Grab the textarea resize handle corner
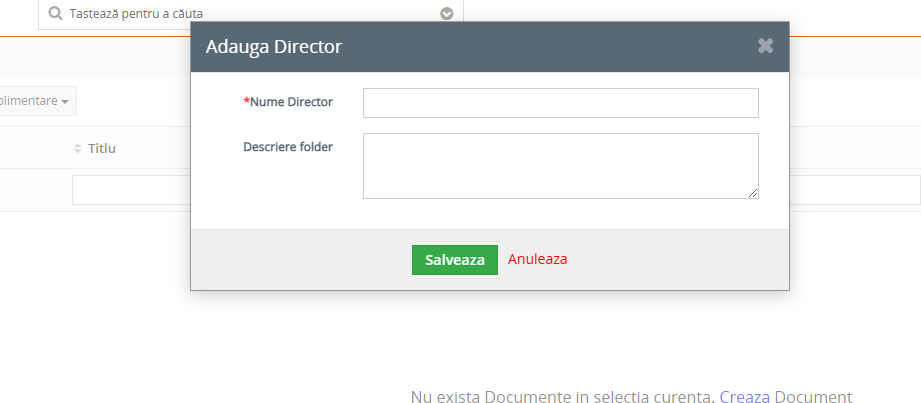The width and height of the screenshot is (921, 403). click(x=753, y=193)
